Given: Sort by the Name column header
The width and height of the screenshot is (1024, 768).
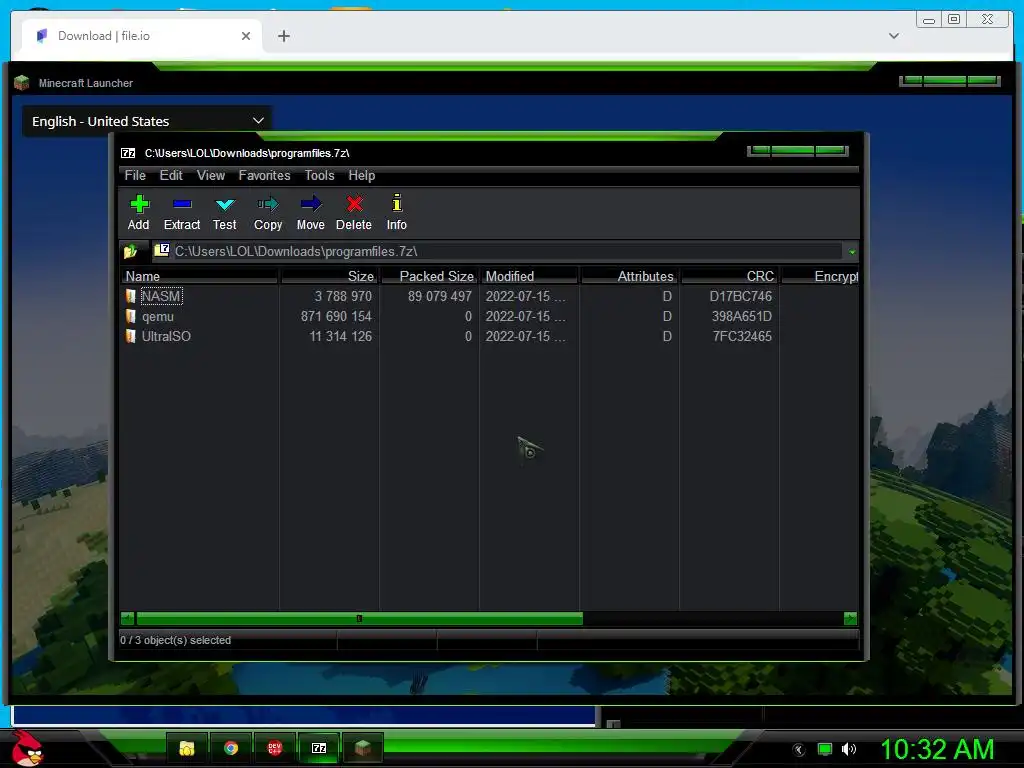Looking at the screenshot, I should pos(199,276).
